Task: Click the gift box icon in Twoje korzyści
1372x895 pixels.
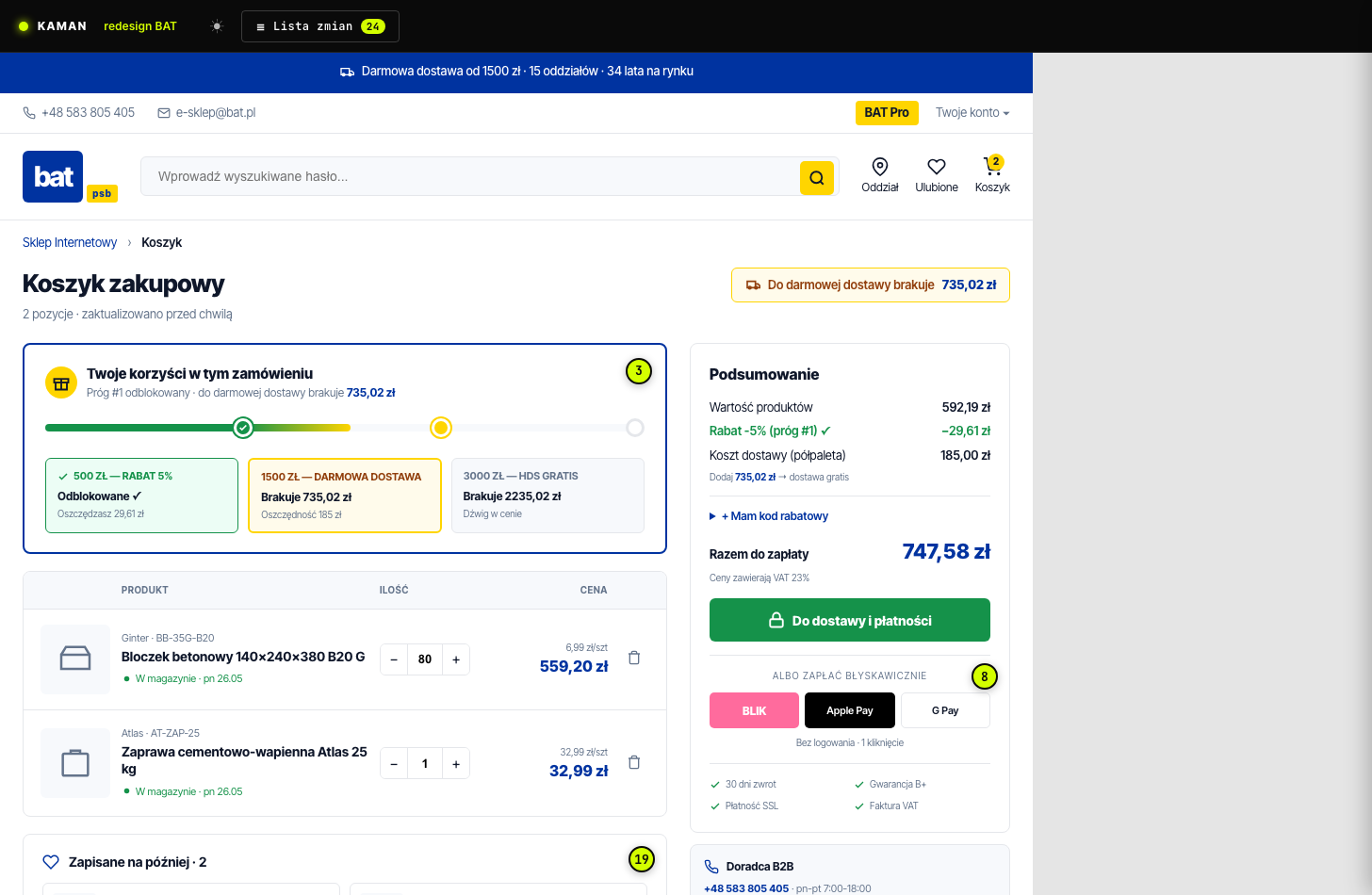Action: (x=61, y=382)
